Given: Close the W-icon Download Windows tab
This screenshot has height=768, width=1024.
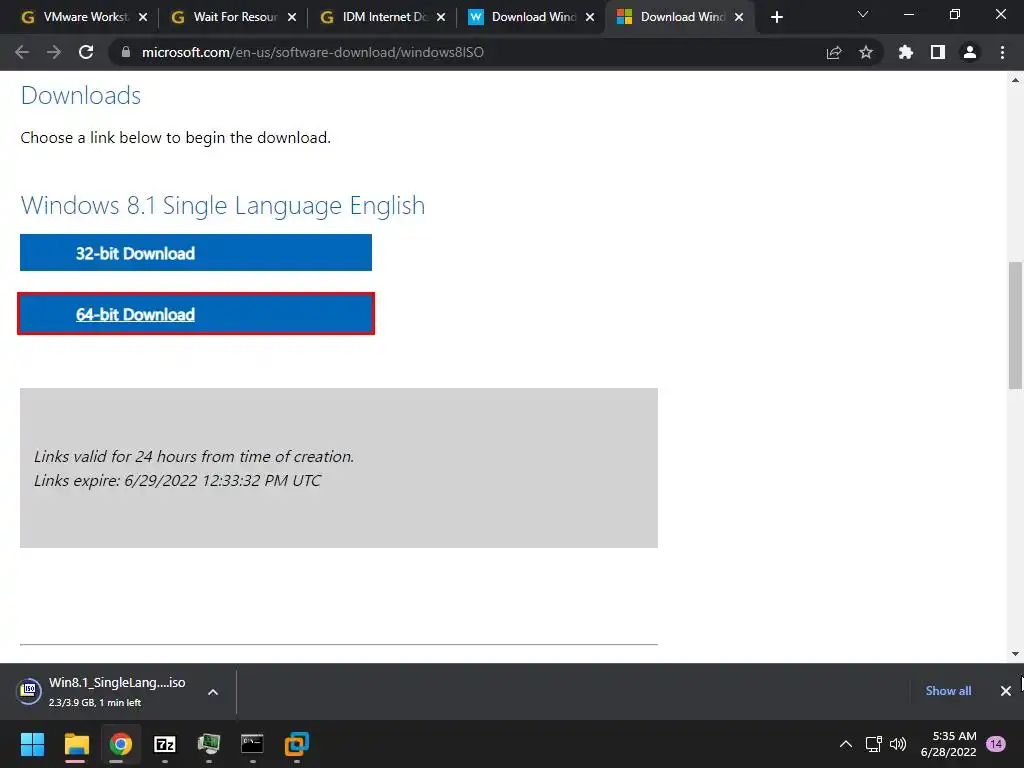Looking at the screenshot, I should (590, 18).
